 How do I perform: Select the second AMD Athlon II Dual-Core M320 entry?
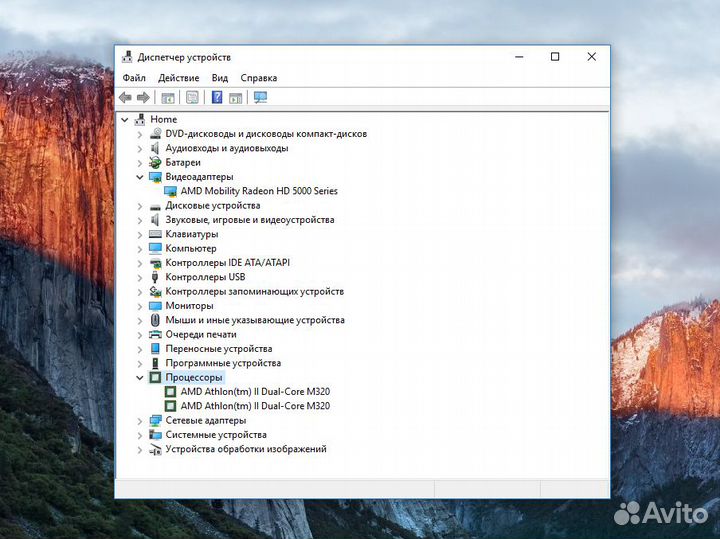click(255, 406)
